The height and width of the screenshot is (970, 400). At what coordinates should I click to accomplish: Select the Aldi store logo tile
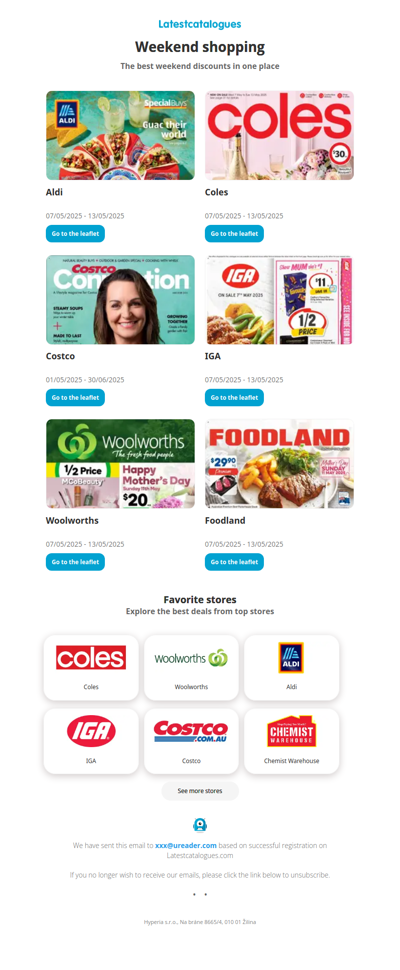[291, 667]
